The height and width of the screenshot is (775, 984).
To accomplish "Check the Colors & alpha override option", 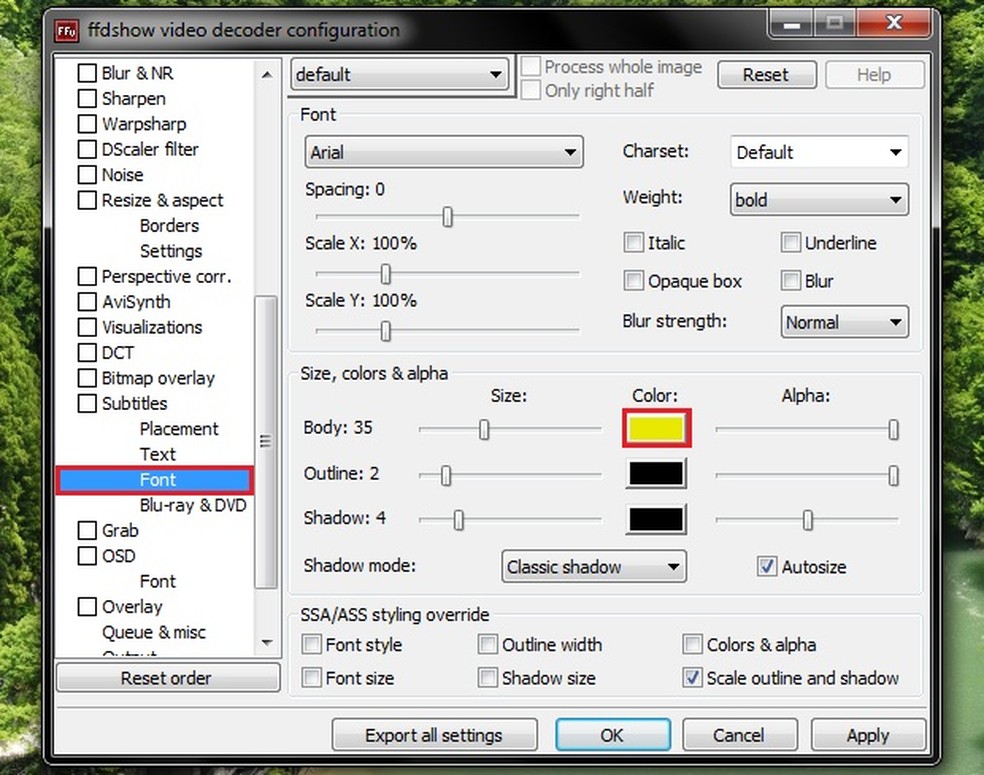I will pyautogui.click(x=692, y=644).
